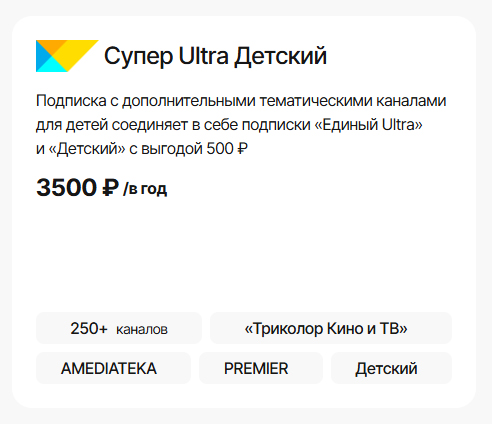Click the ruble symbol after 500
This screenshot has width=492, height=424.
pos(242,149)
